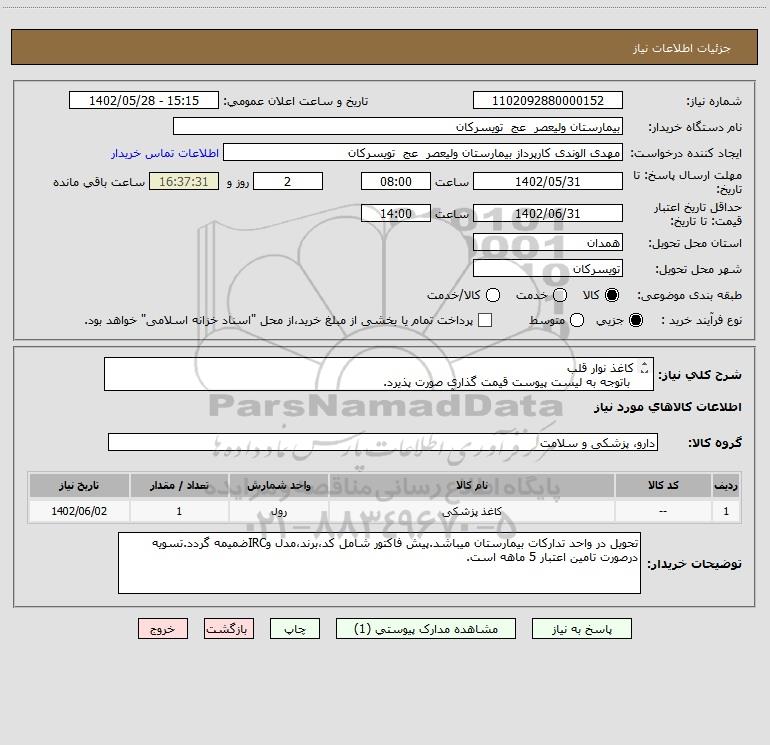Viewport: 770px width, 745px height.
Task: Open the اطلاعات تماس خریدار link
Action: pyautogui.click(x=165, y=153)
